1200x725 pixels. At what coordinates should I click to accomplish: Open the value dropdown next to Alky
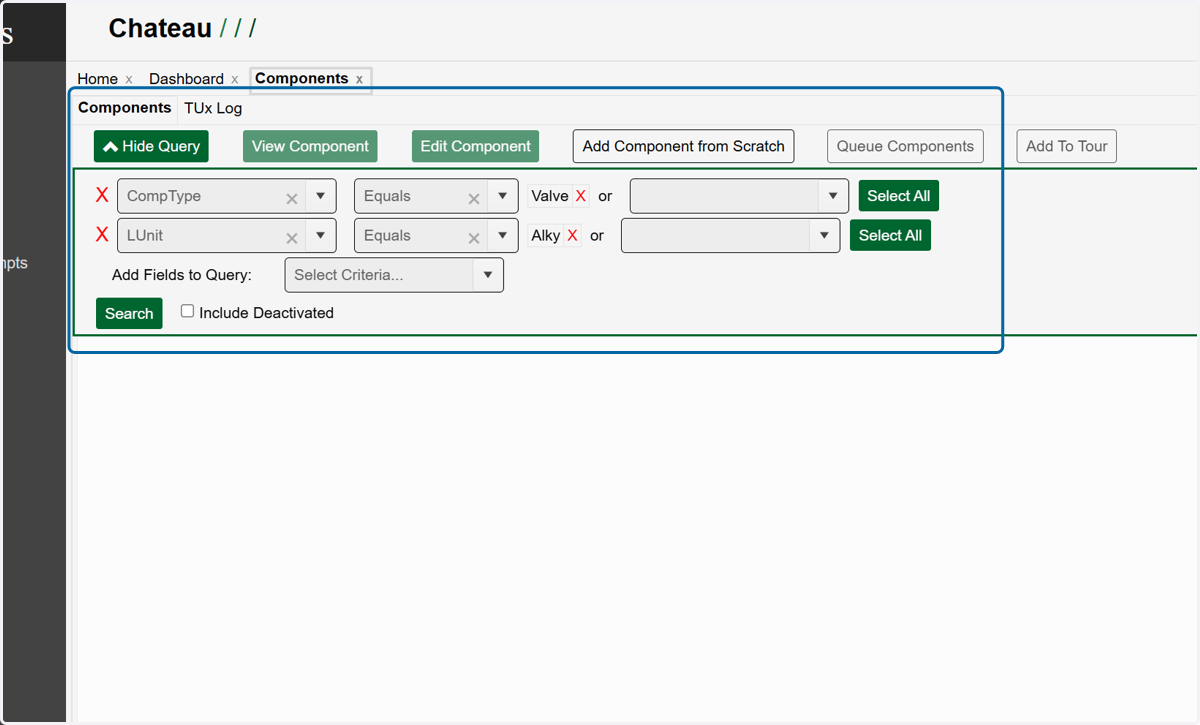(x=824, y=236)
